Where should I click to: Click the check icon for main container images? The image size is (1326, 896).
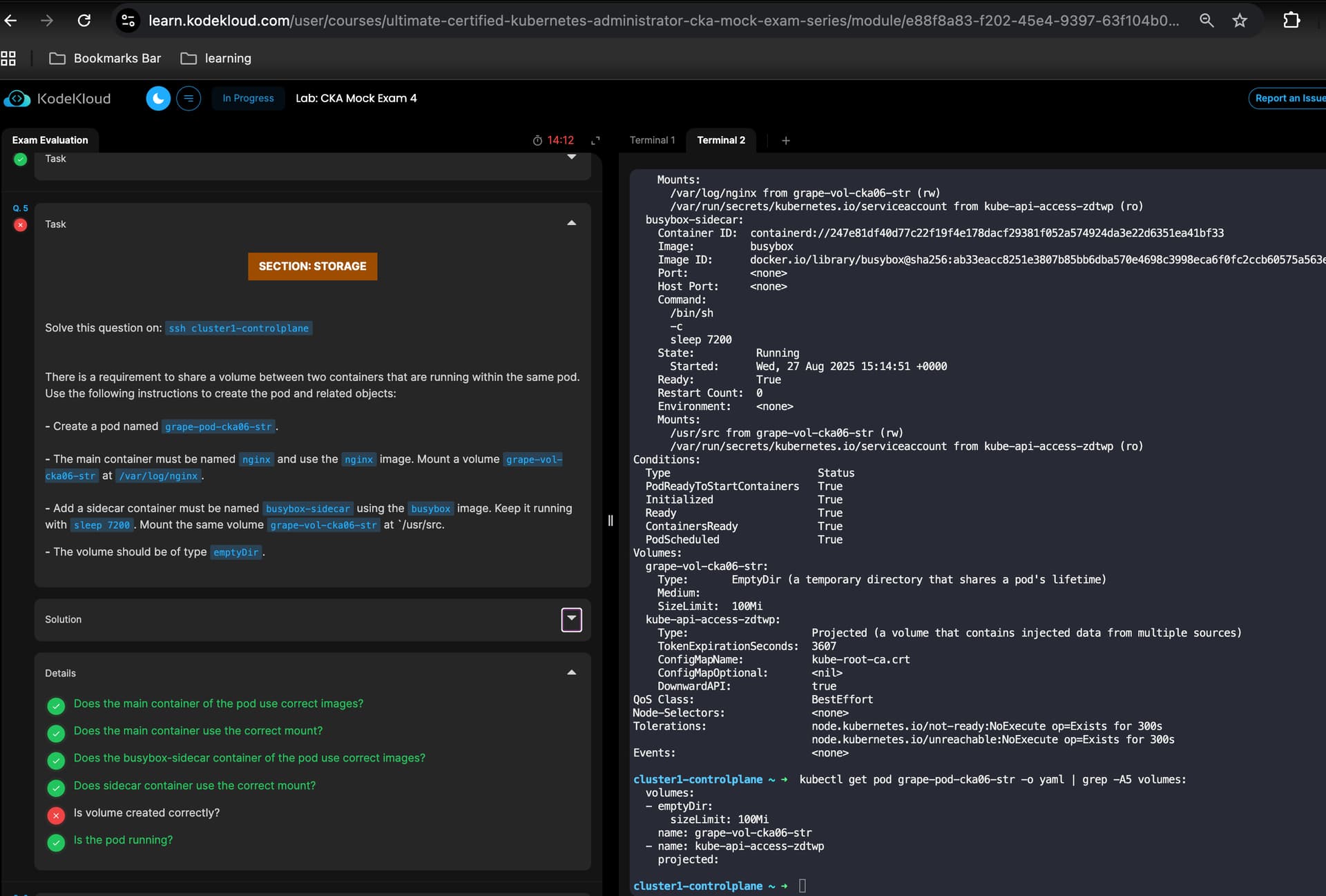[56, 705]
